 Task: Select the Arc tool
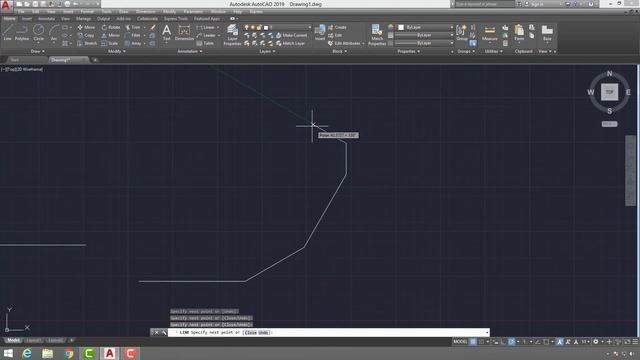point(53,32)
